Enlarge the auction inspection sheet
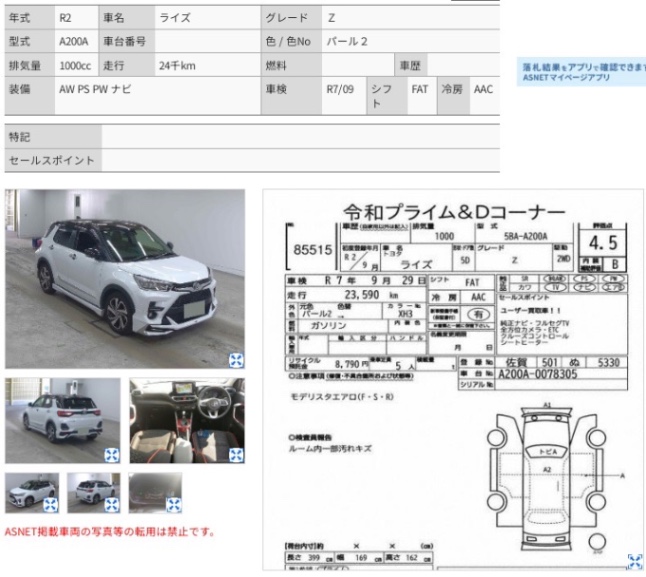The height and width of the screenshot is (577, 646). [x=635, y=562]
